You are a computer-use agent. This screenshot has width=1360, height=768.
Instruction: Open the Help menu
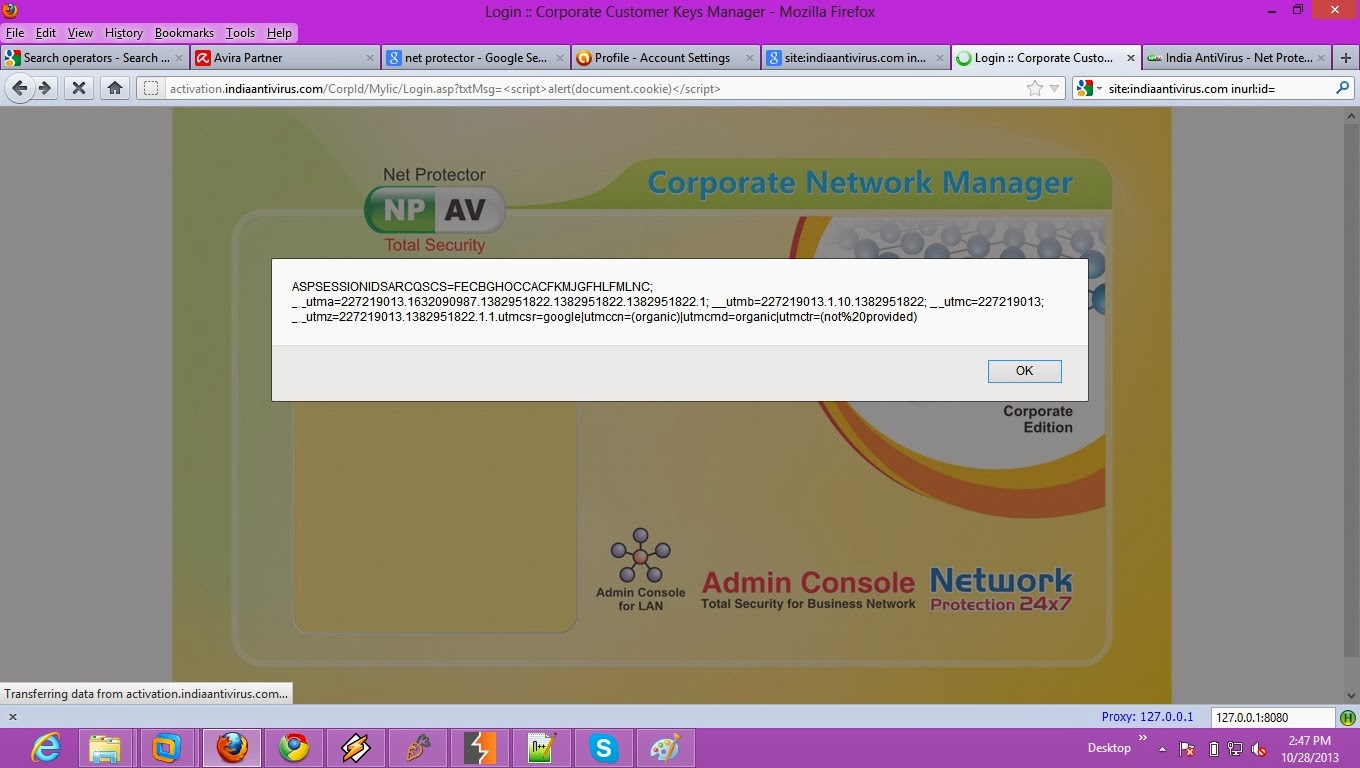[279, 33]
